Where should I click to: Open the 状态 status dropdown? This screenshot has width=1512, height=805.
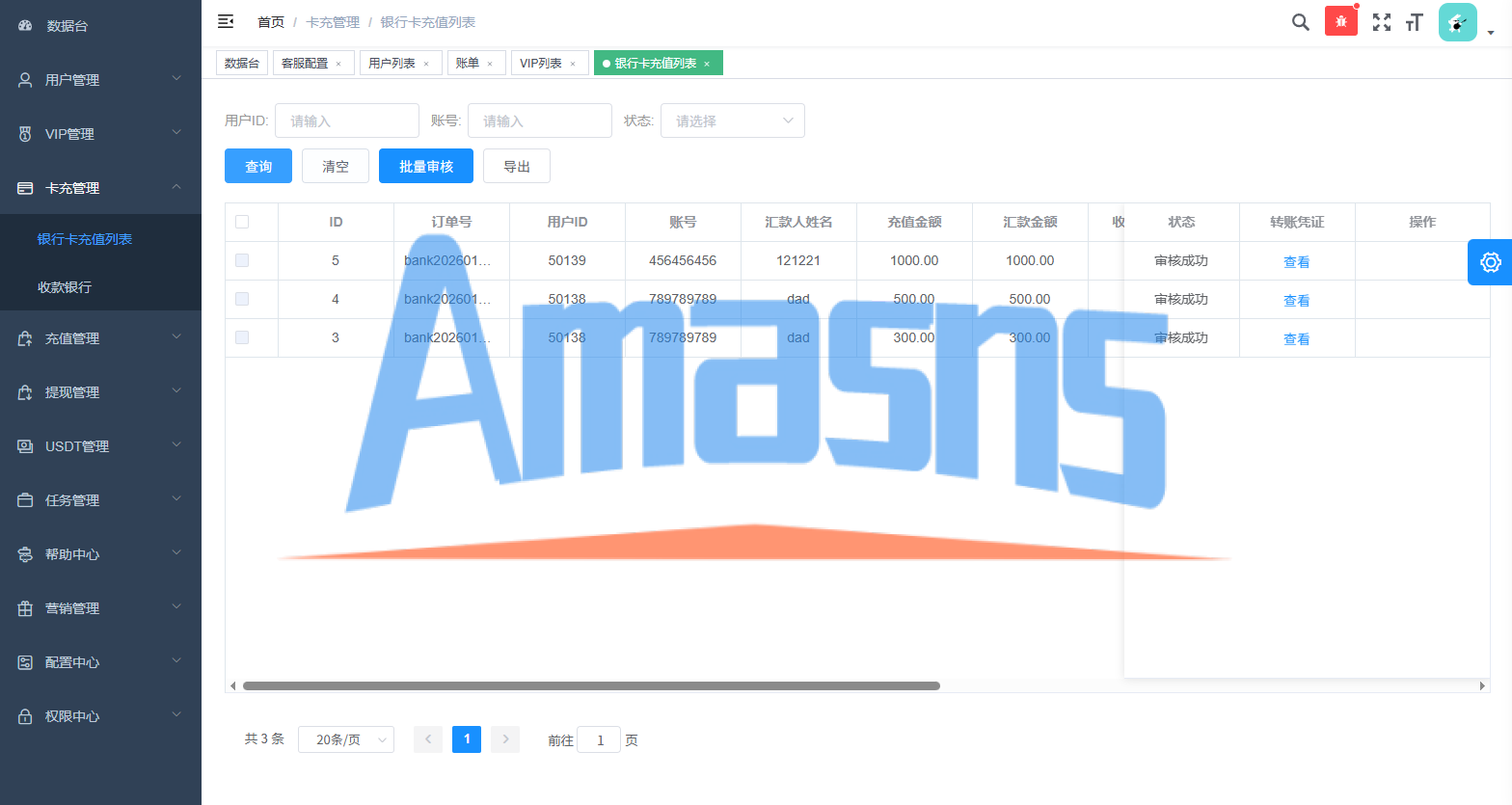click(x=733, y=121)
